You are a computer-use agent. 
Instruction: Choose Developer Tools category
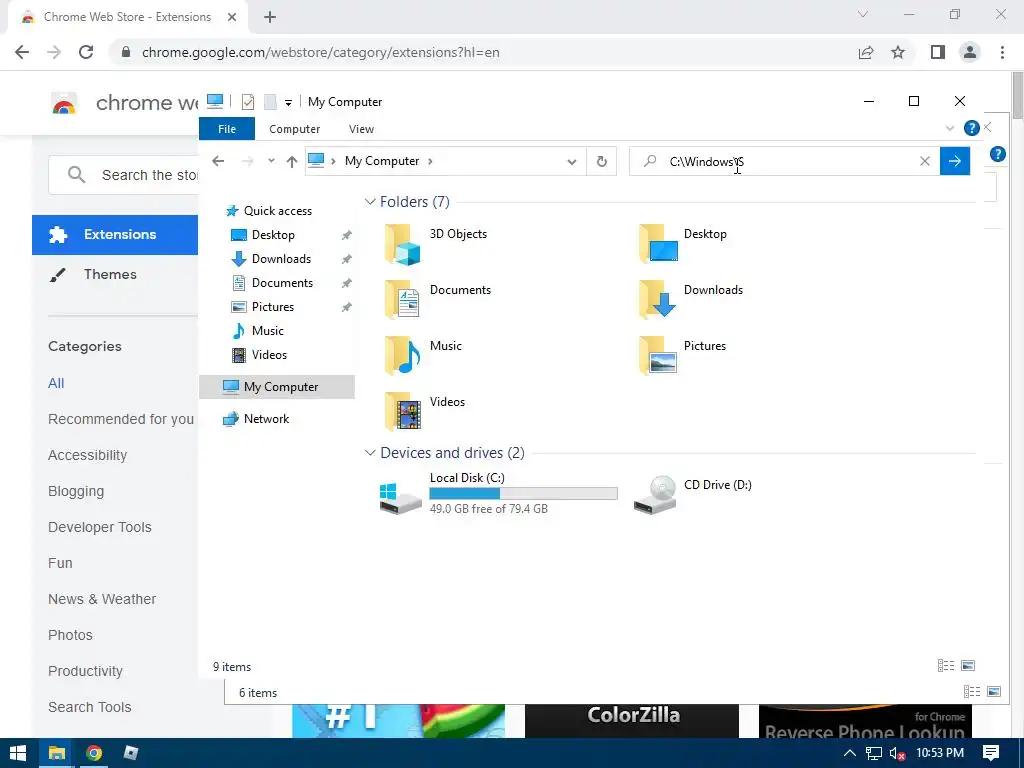click(99, 527)
